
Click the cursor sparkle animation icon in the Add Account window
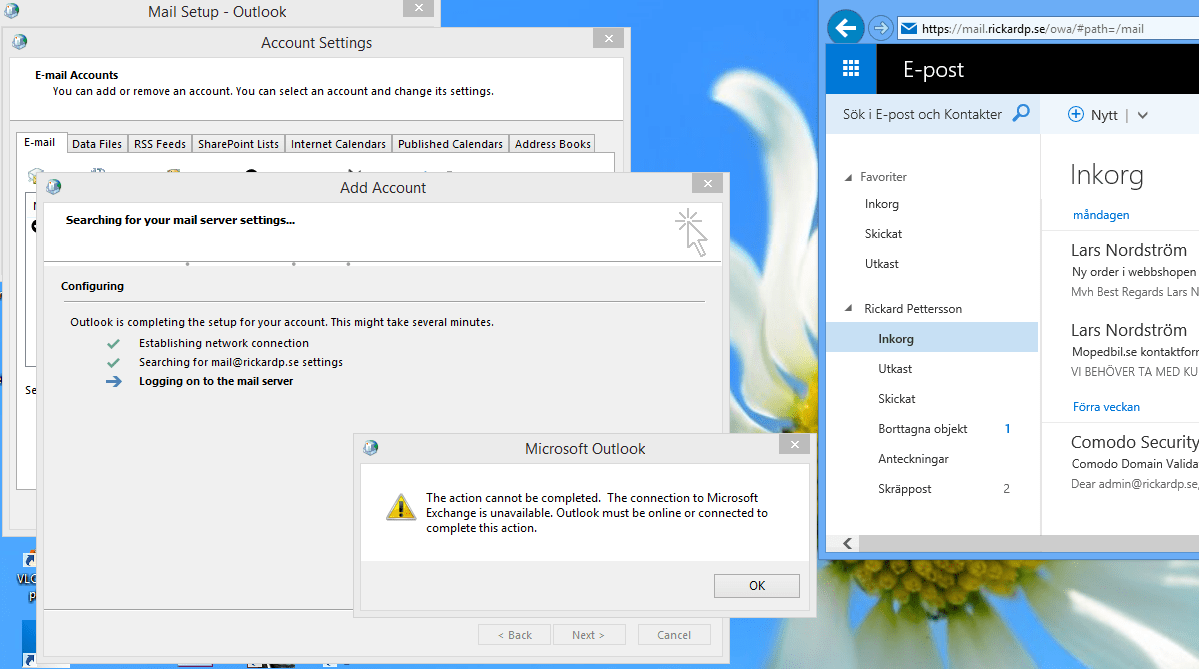690,232
